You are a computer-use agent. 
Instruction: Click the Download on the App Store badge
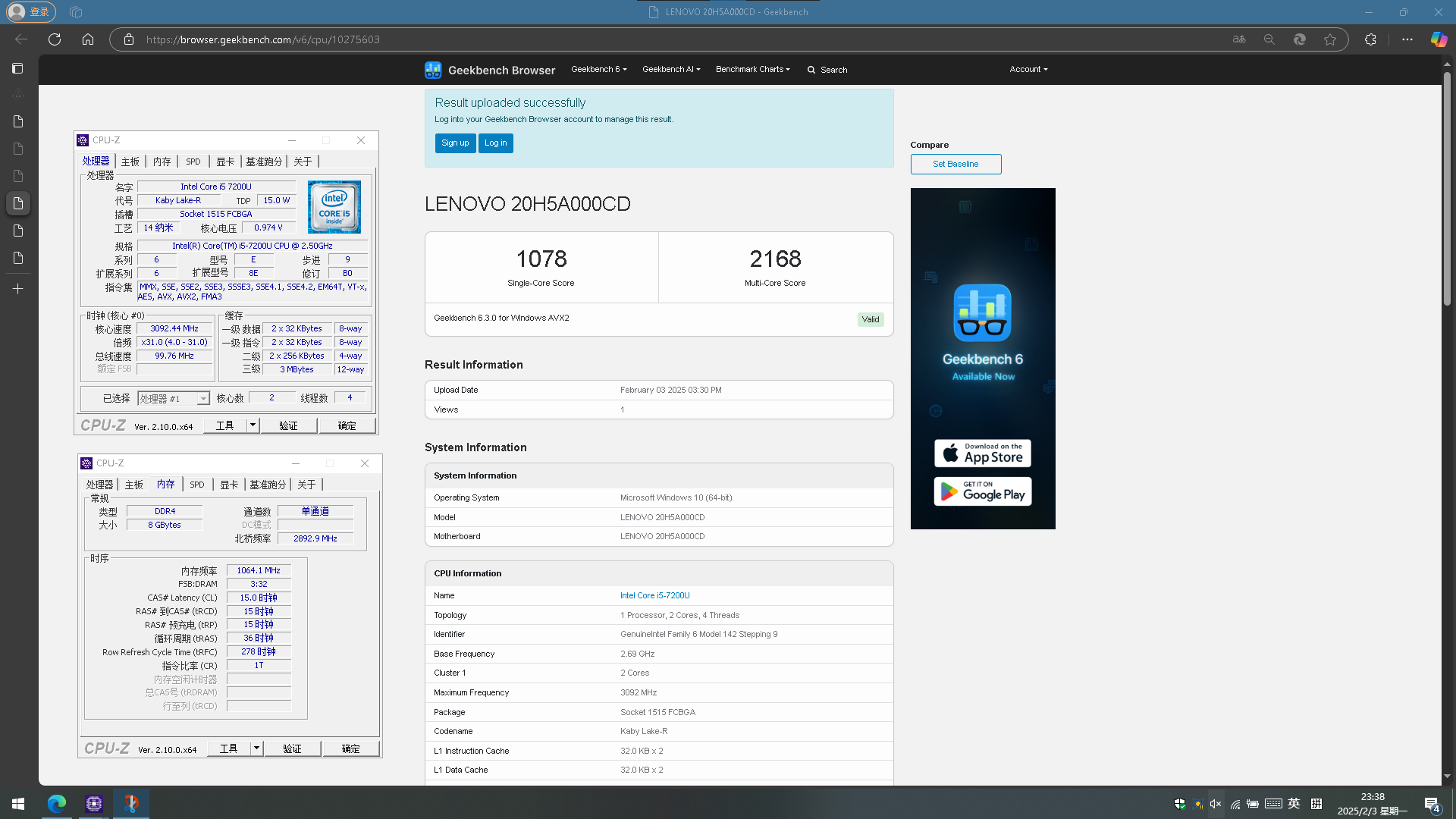(x=983, y=453)
